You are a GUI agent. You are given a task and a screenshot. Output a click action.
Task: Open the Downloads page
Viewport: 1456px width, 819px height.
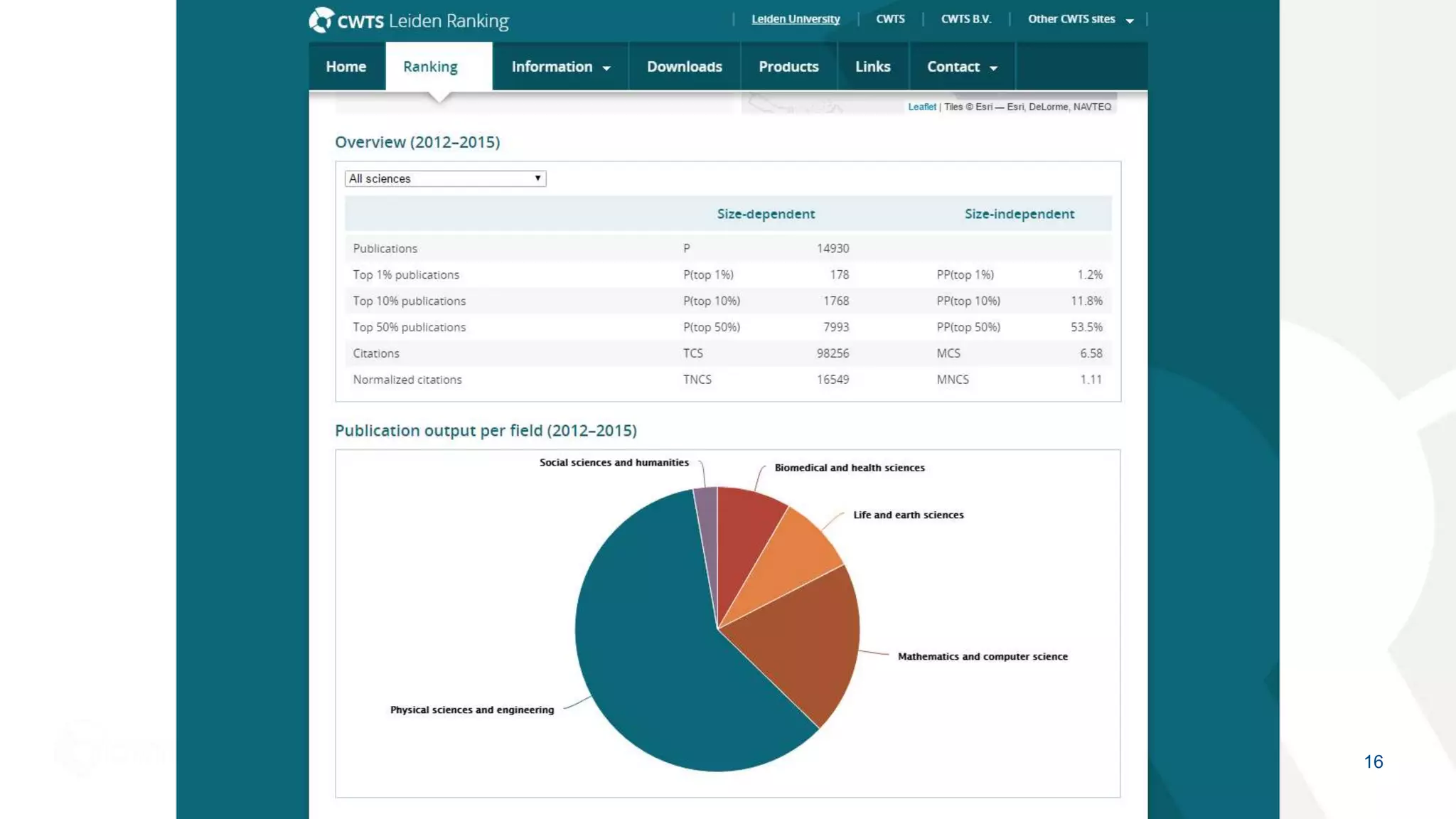[x=684, y=67]
